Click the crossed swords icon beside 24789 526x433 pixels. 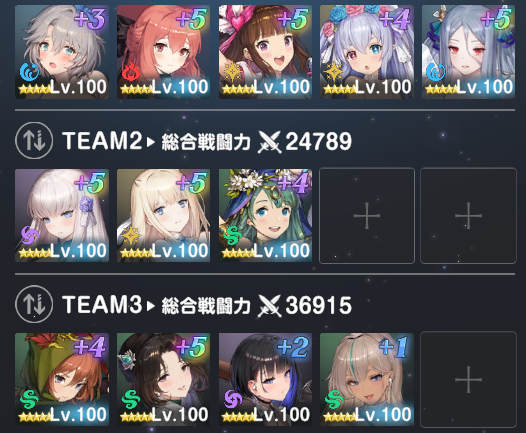(269, 142)
